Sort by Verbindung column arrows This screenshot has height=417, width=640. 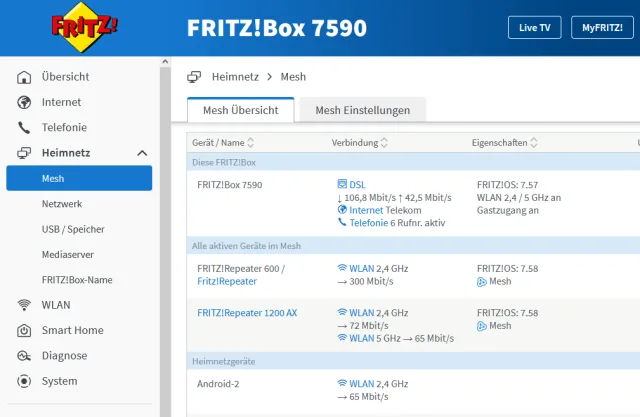pyautogui.click(x=384, y=142)
